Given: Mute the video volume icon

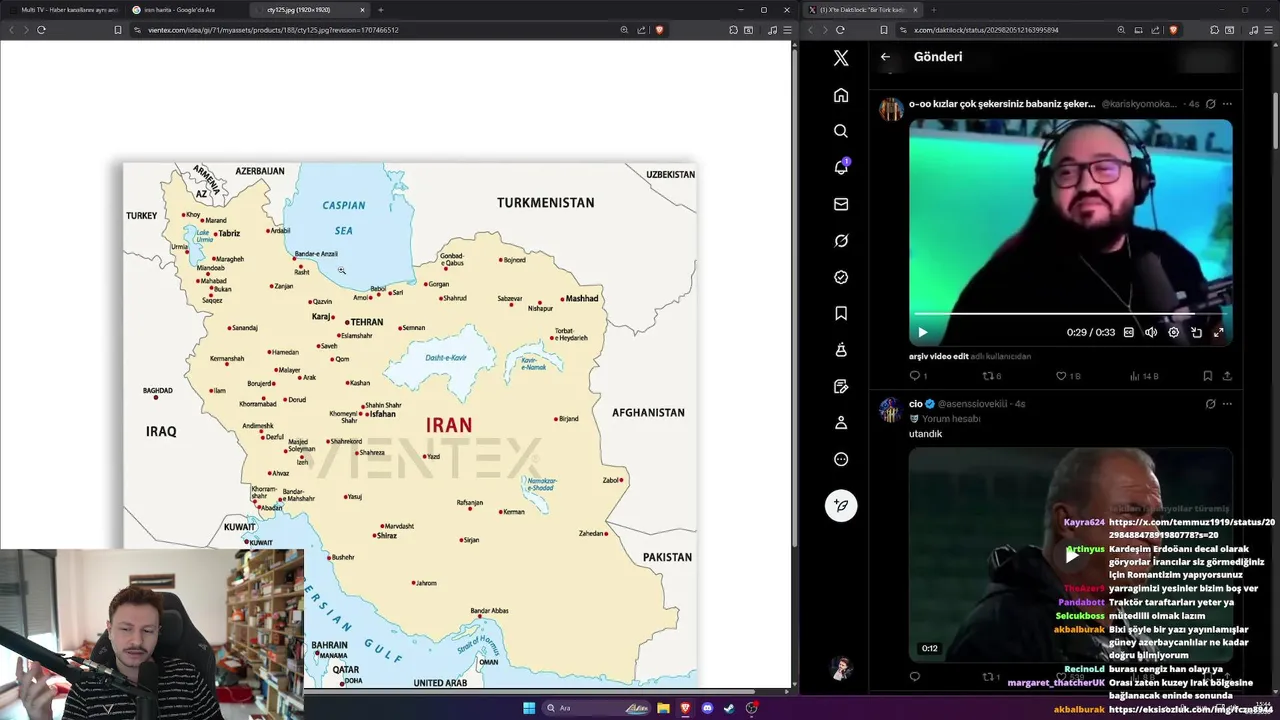Looking at the screenshot, I should point(1151,332).
